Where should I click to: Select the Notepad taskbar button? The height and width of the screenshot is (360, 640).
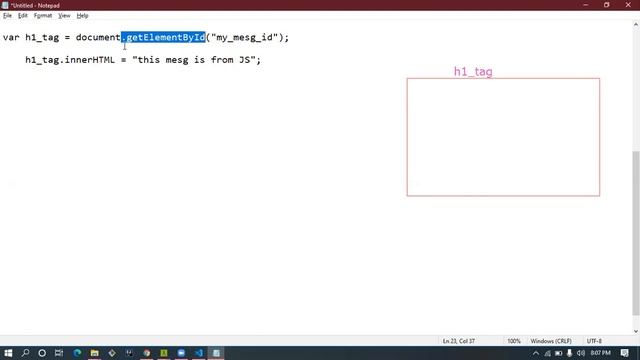pyautogui.click(x=216, y=353)
